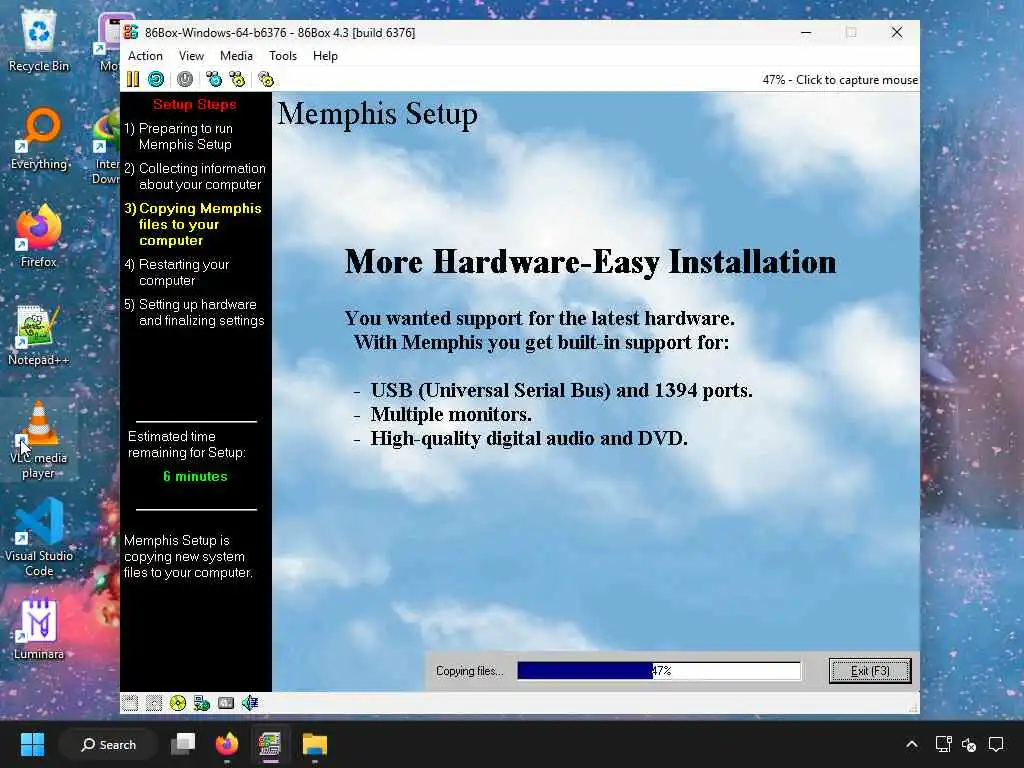1024x768 pixels.
Task: Select the Notepad++ desktop shortcut
Action: point(39,336)
